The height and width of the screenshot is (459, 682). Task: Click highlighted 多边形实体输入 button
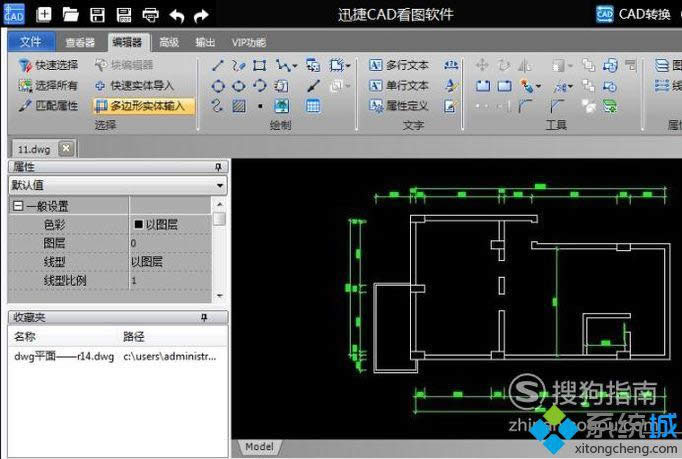tap(144, 105)
